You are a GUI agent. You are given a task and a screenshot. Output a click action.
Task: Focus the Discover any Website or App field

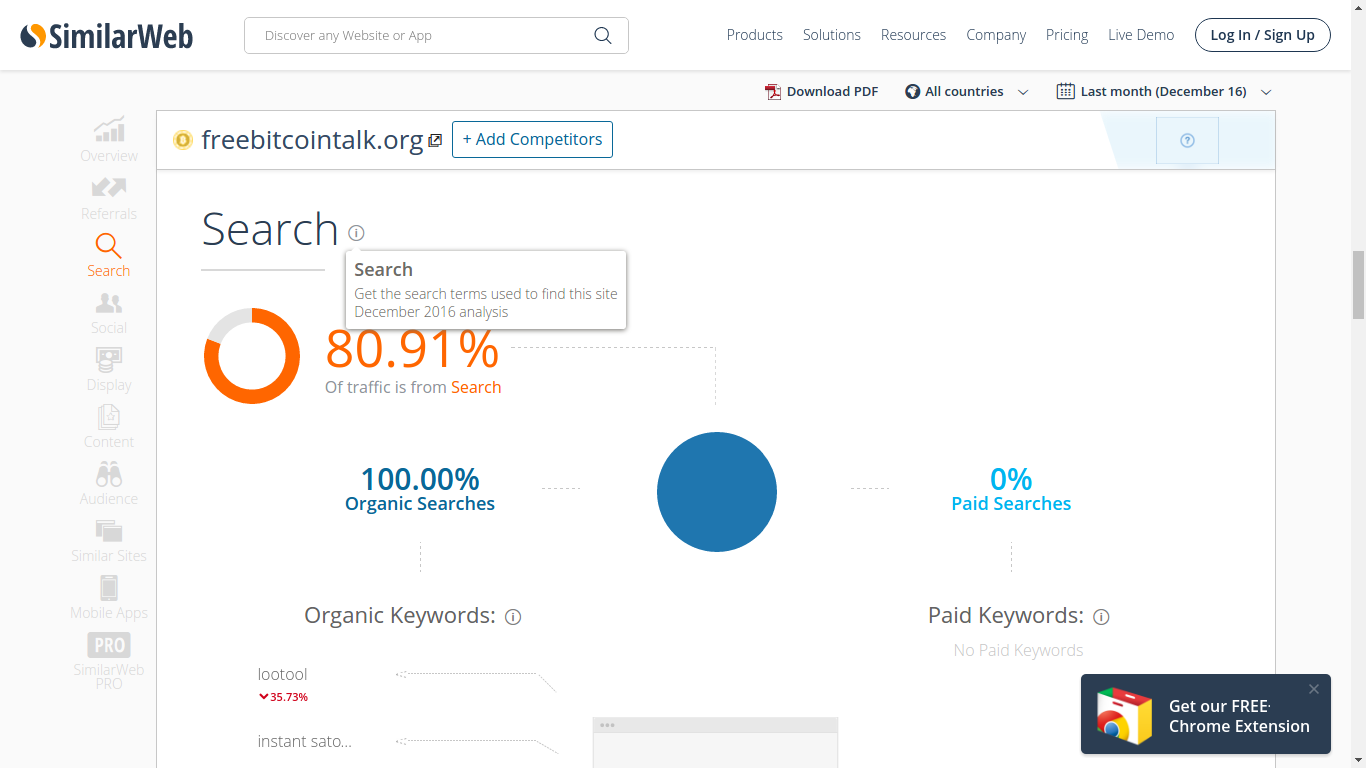coord(436,35)
